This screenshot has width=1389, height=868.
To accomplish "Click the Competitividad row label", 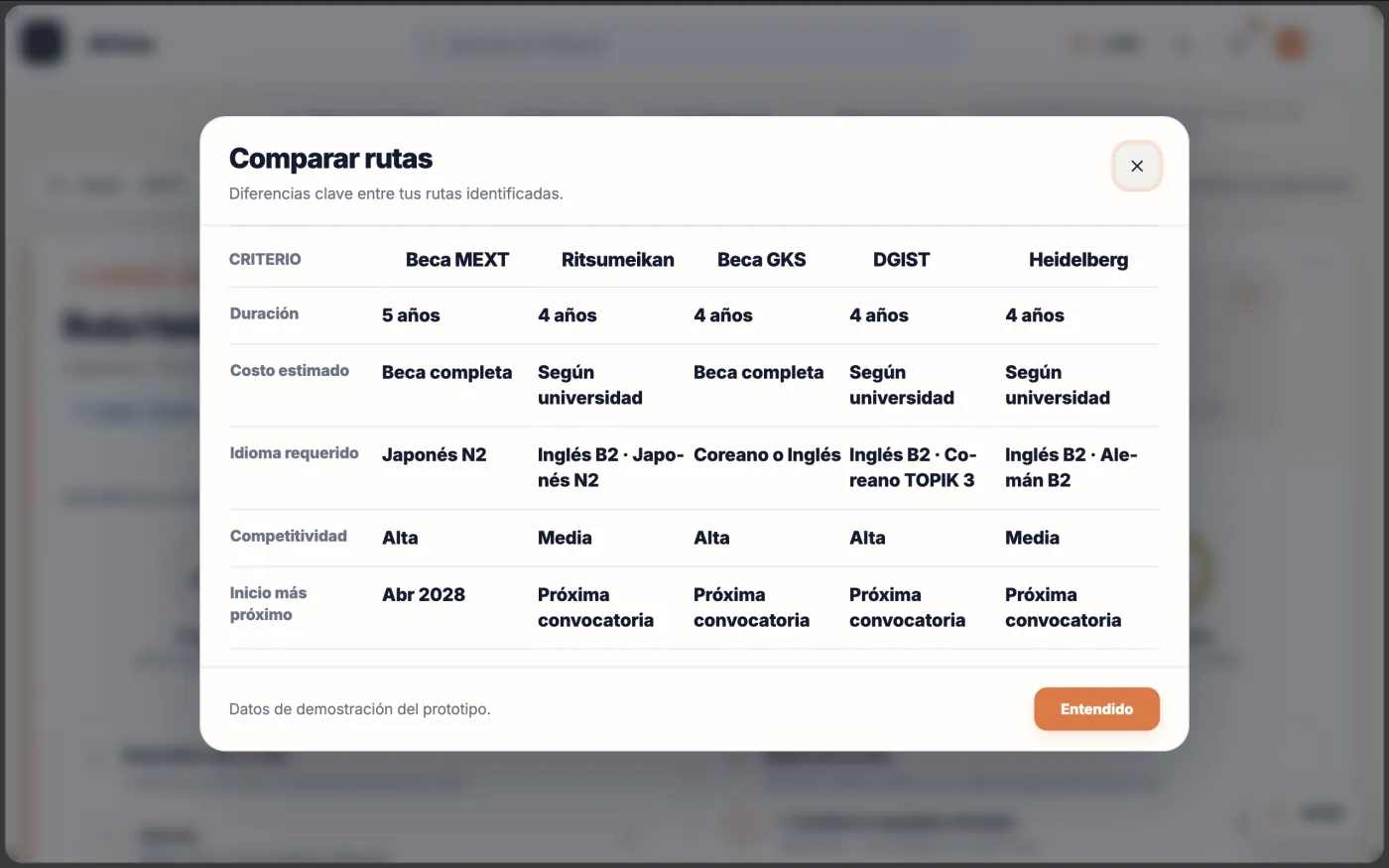I will [289, 536].
